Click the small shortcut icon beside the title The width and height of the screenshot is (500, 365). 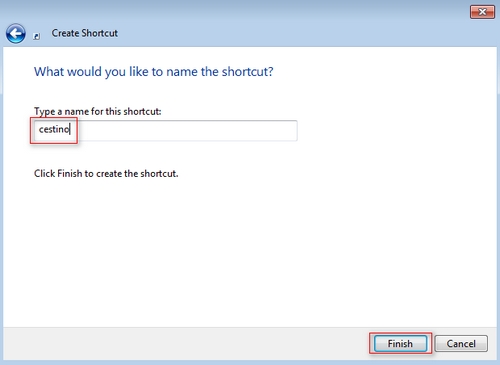point(37,36)
